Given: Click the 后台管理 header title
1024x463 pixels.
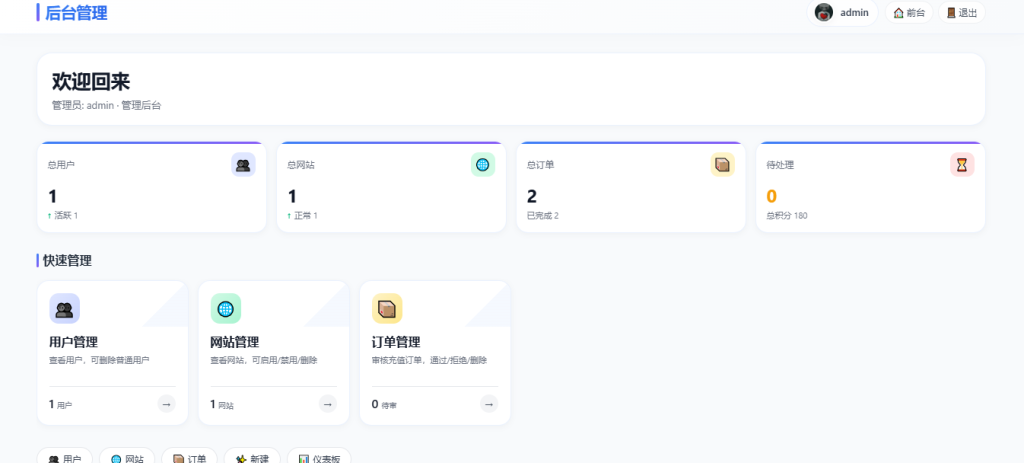Looking at the screenshot, I should click(x=76, y=12).
